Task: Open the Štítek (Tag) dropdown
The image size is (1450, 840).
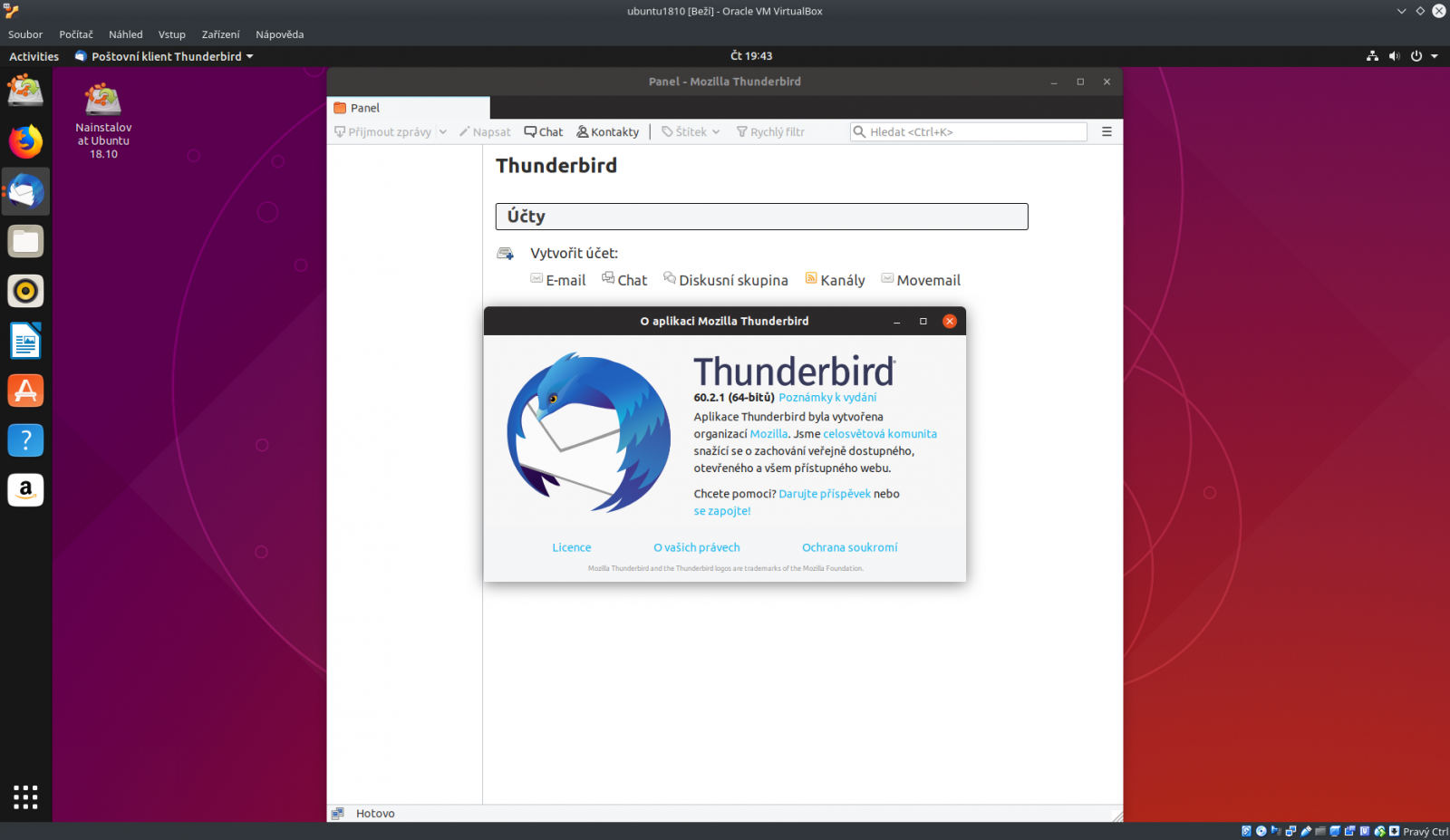Action: [x=689, y=131]
